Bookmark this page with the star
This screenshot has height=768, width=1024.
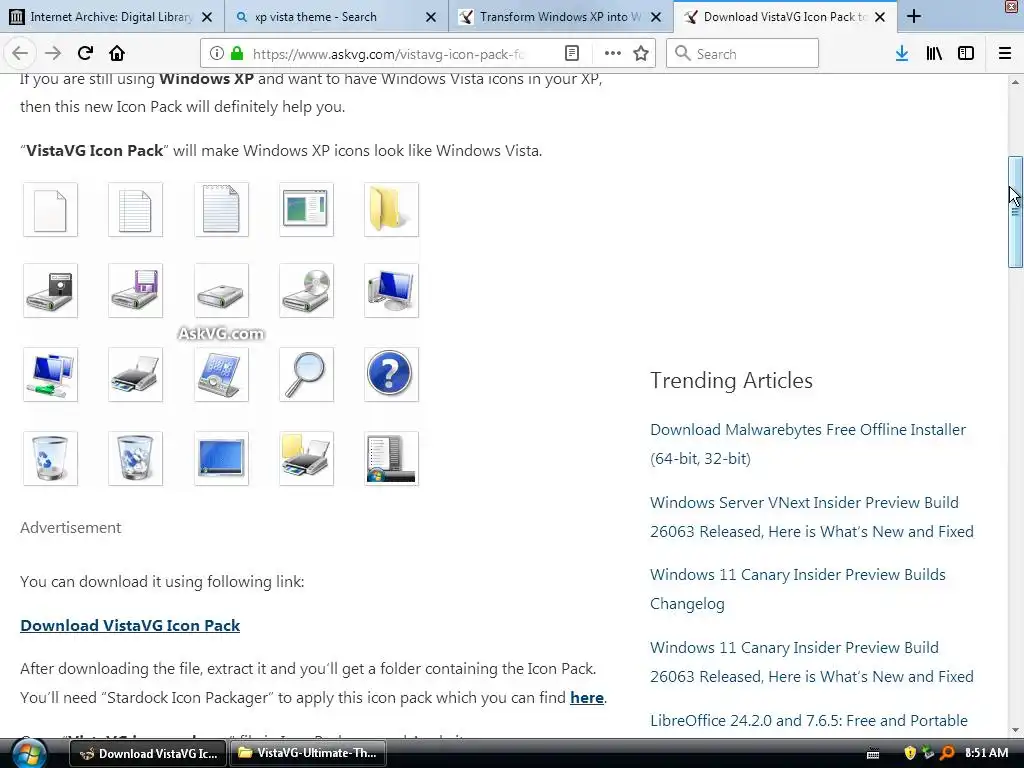point(641,54)
